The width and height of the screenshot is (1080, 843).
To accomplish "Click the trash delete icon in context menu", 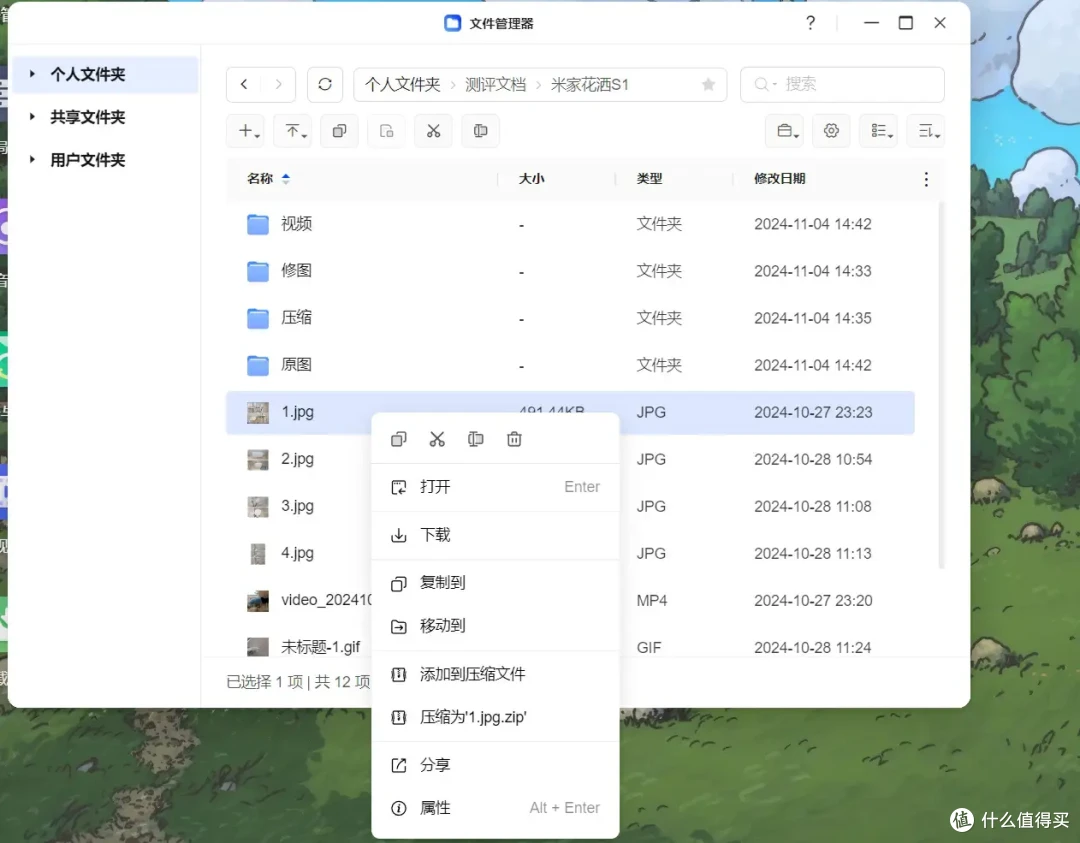I will [x=515, y=439].
